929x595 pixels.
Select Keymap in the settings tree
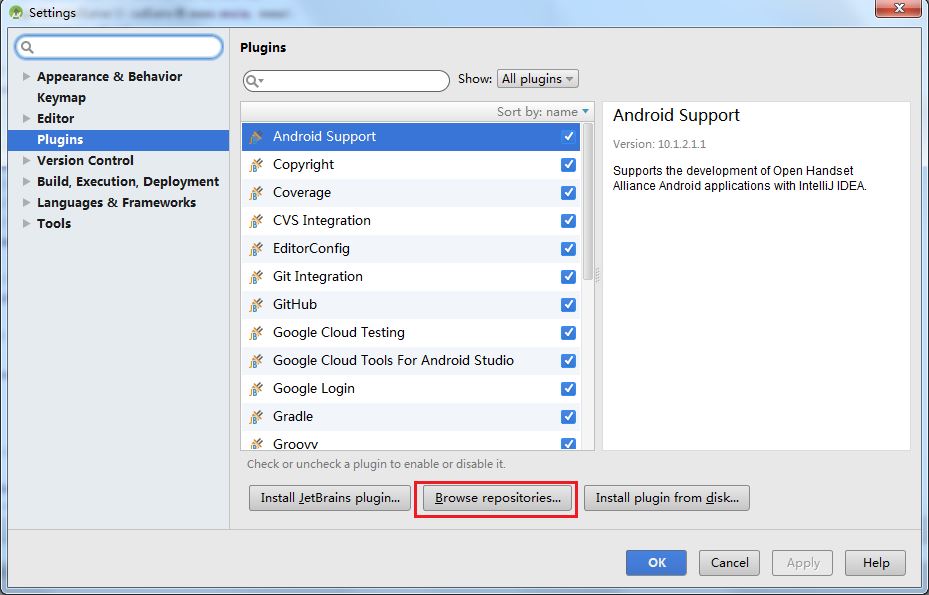tap(61, 98)
